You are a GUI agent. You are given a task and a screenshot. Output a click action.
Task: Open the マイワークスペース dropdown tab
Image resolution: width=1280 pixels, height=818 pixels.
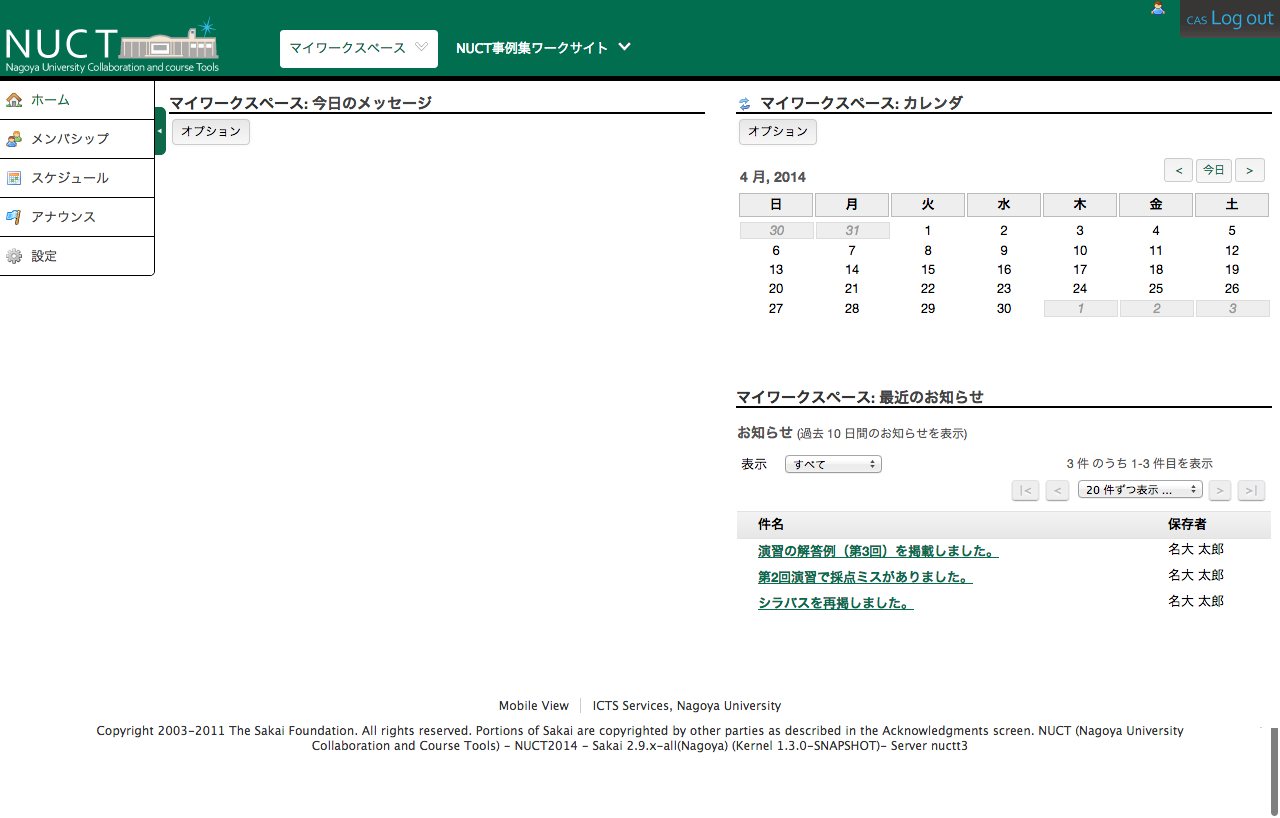coord(358,48)
